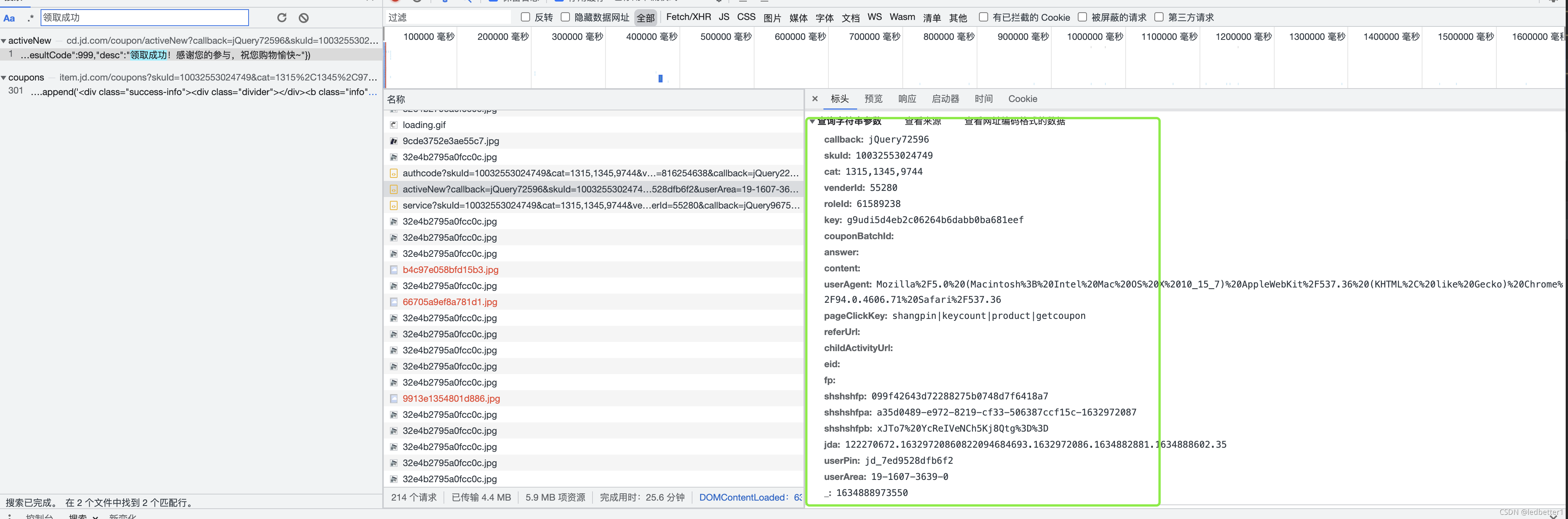Click the script icon beside the service request

coord(394,205)
